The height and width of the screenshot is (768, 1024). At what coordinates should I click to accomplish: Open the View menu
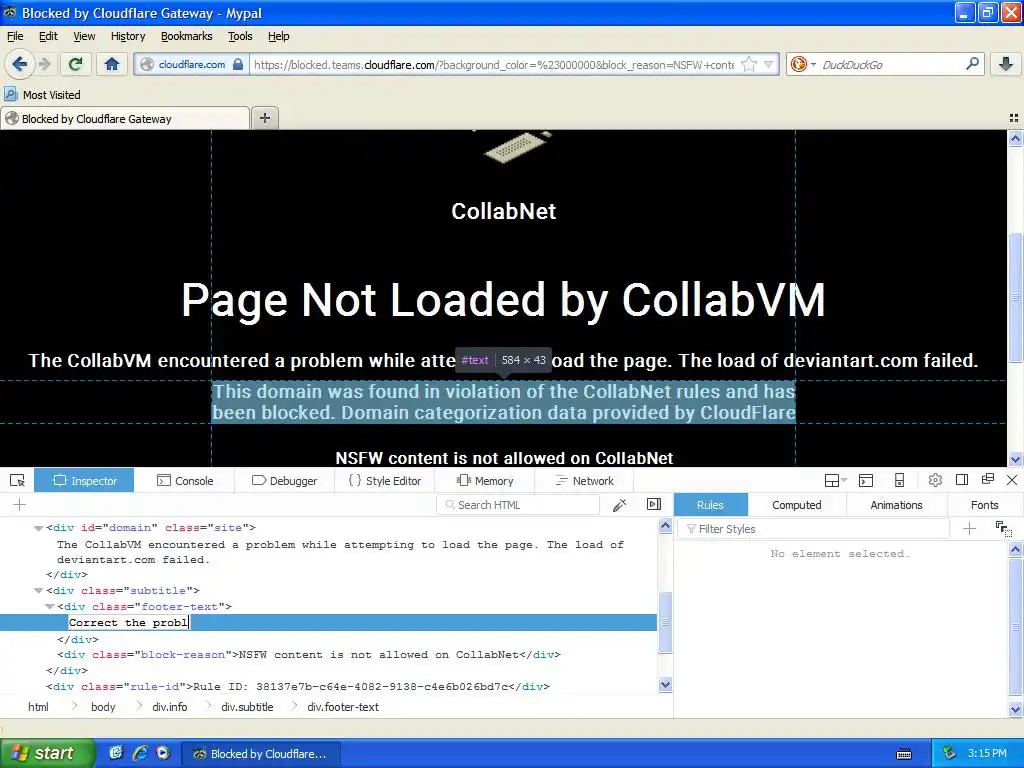coord(84,36)
